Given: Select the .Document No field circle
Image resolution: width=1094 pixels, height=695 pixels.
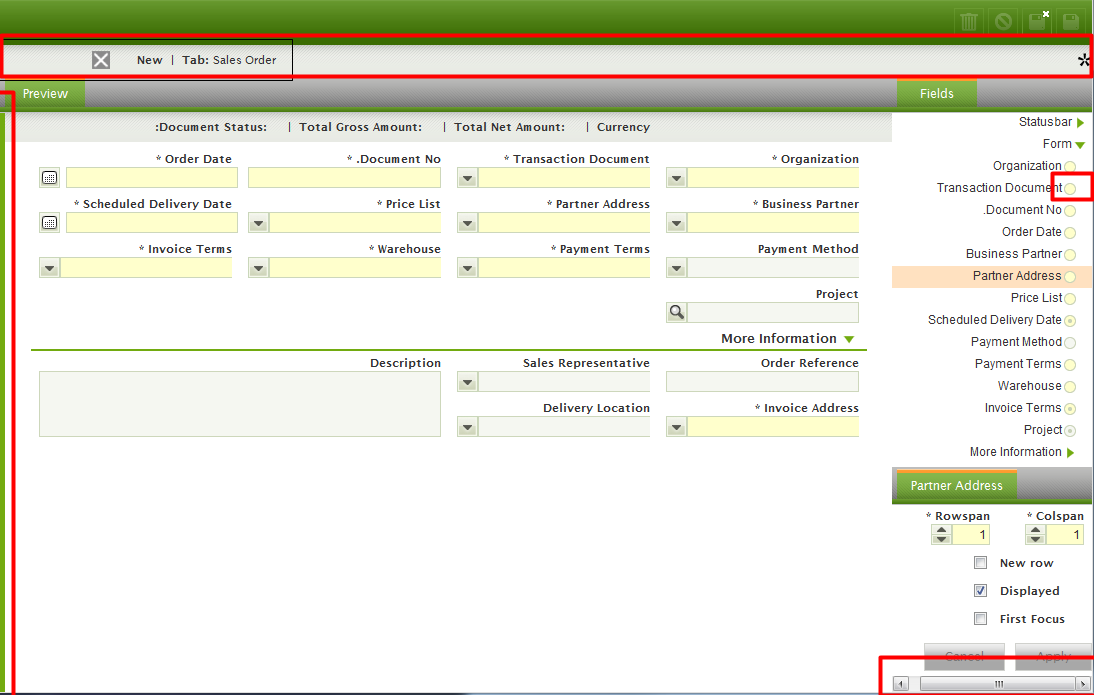Looking at the screenshot, I should click(1070, 211).
